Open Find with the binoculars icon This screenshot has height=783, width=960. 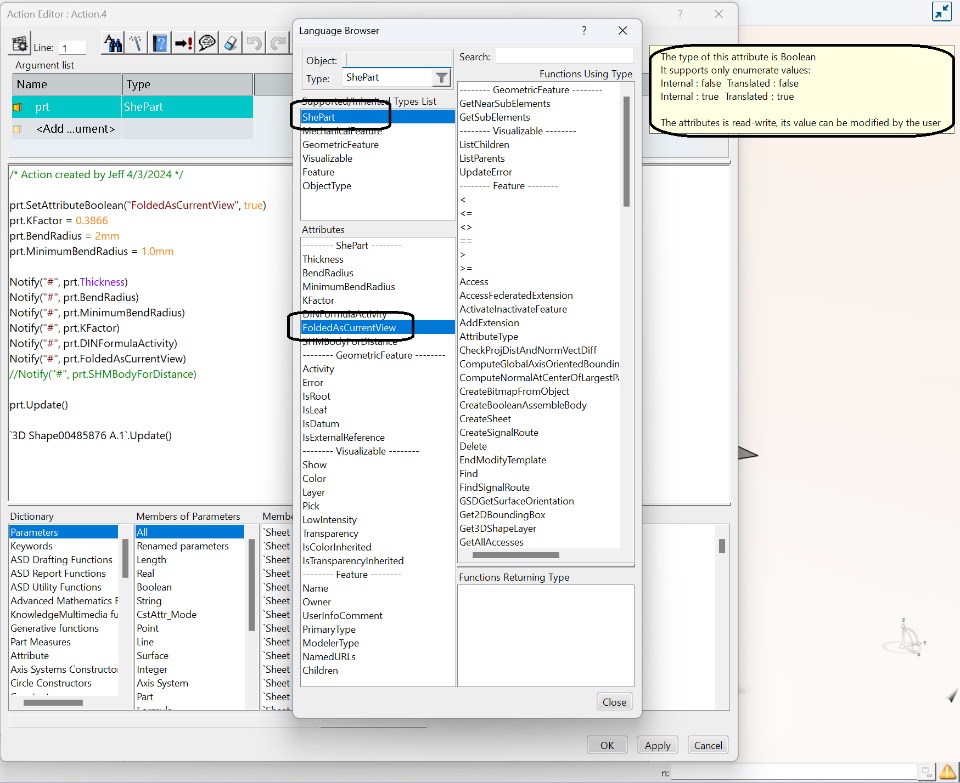(x=113, y=43)
